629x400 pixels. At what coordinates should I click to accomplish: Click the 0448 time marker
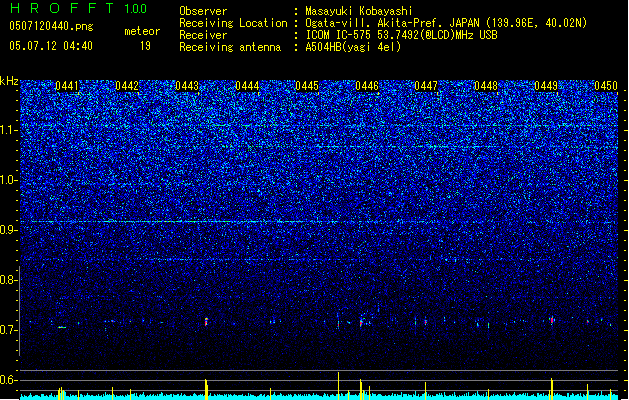[x=486, y=86]
